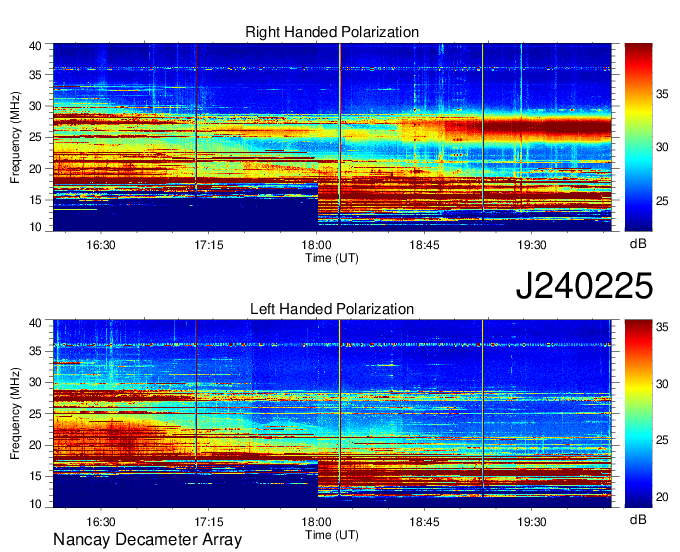
Task: Click the "19:30" tick label of right-handed plot
Action: [532, 245]
